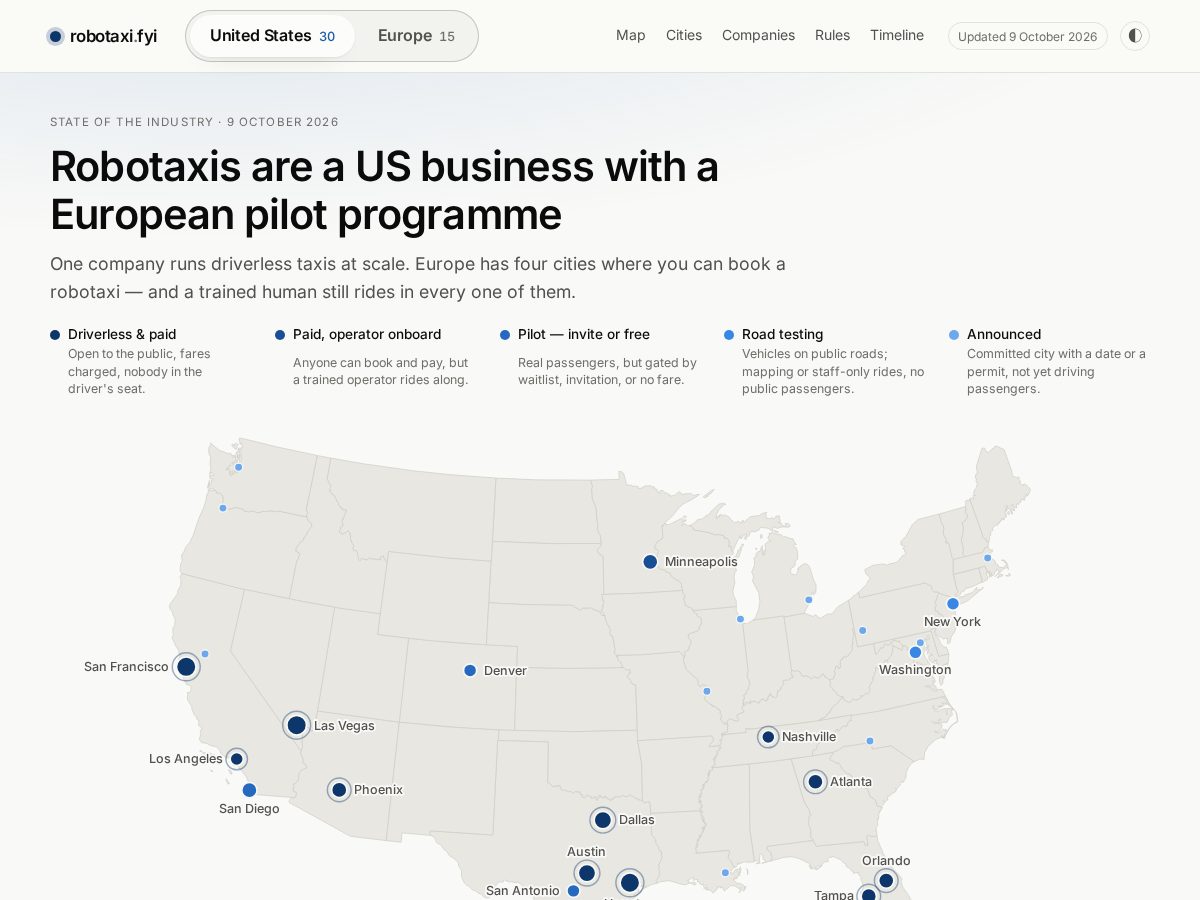Select the Minneapolis map marker
Screen dimensions: 1200x900
point(650,562)
